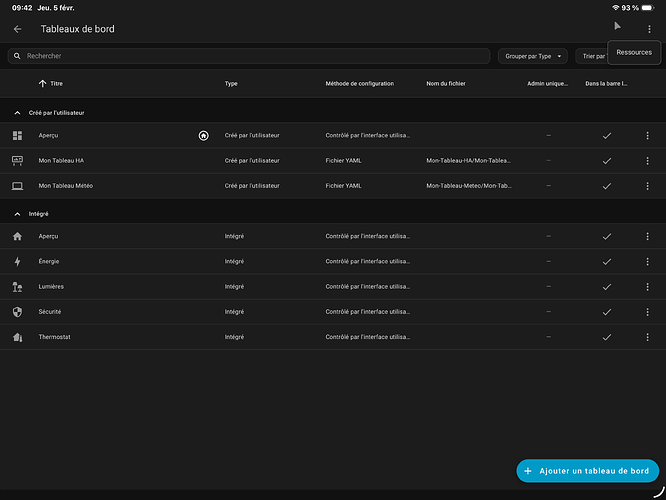The image size is (666, 500).
Task: Open the top-right overflow menu
Action: pos(648,29)
